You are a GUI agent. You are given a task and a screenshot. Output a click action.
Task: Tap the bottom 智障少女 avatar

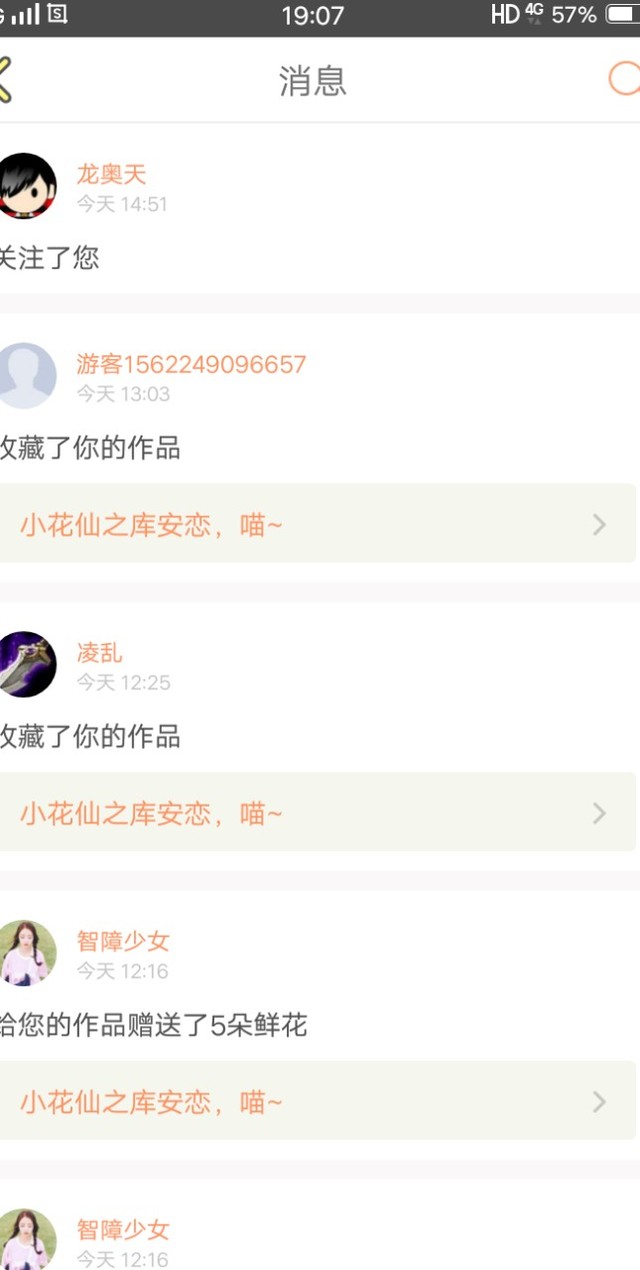click(25, 1240)
